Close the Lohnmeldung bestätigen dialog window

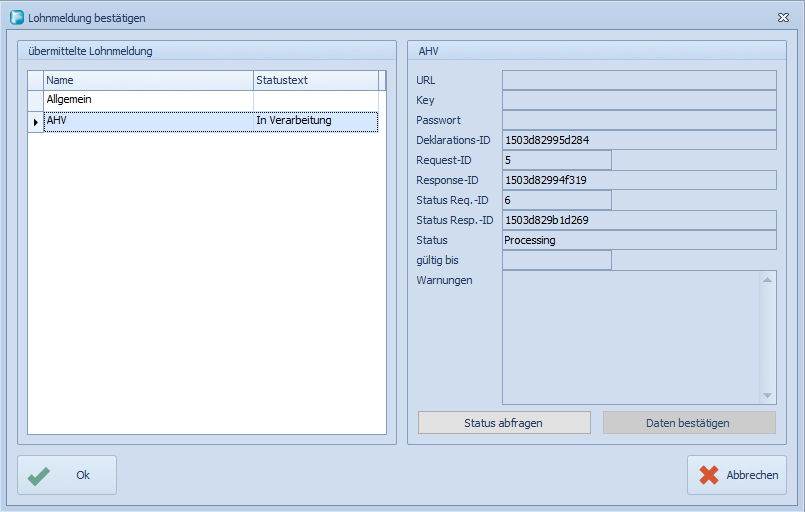point(783,17)
